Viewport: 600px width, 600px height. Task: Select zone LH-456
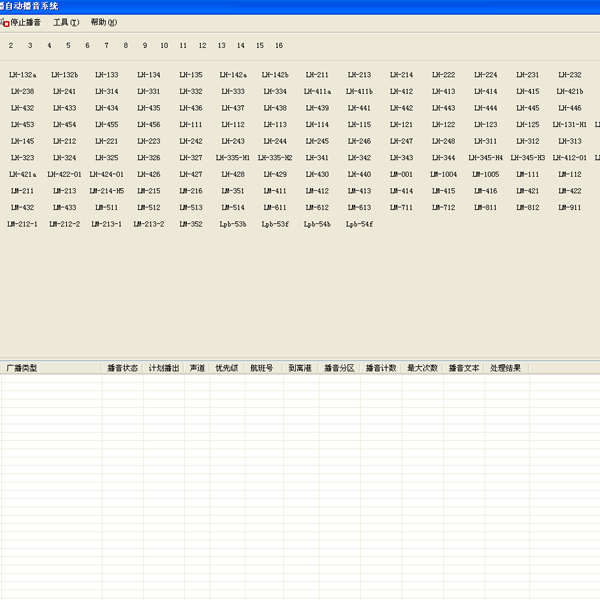click(149, 125)
